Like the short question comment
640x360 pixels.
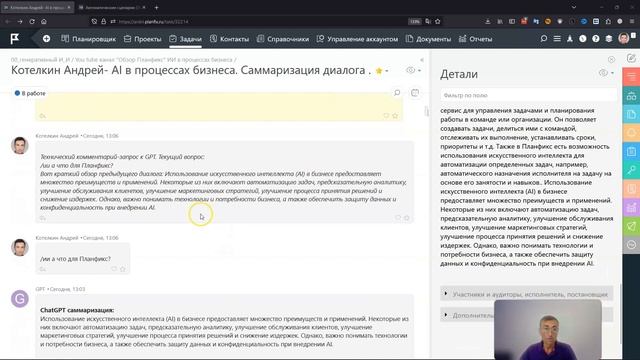(114, 269)
